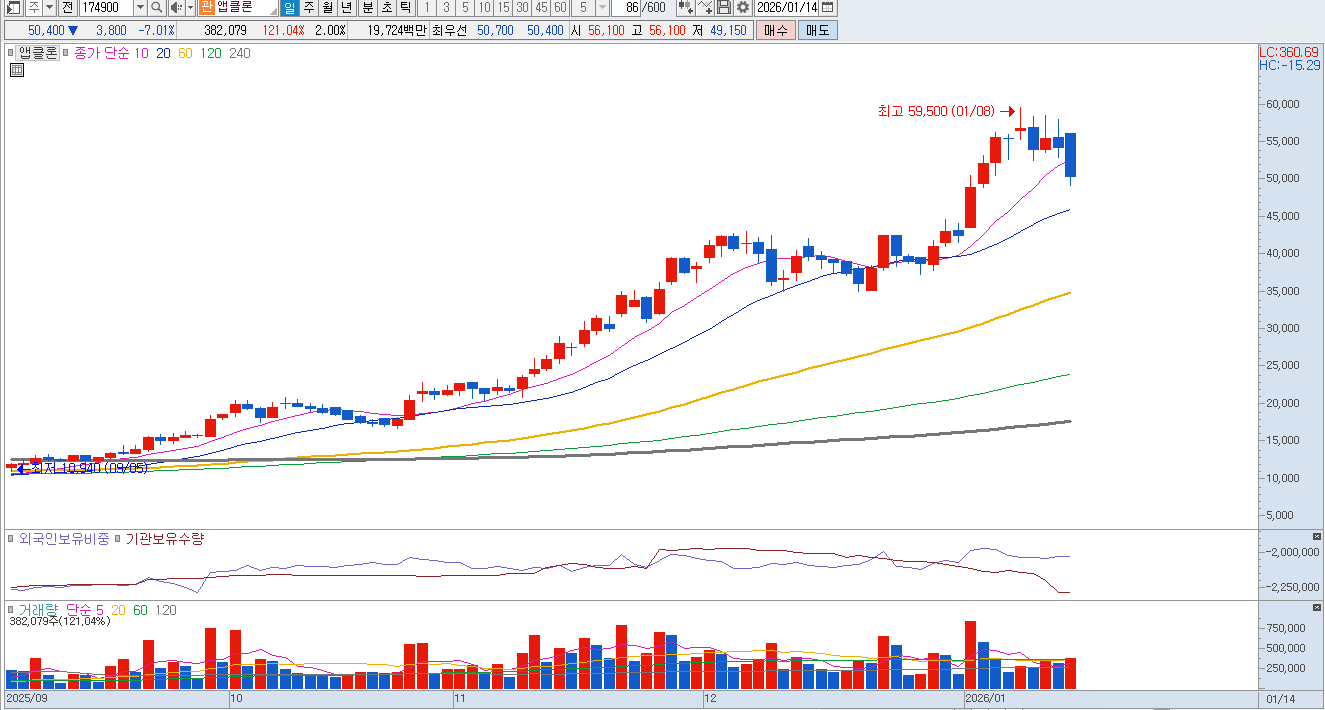Click the date field showing 2026/01/14
The height and width of the screenshot is (710, 1325).
pos(786,8)
